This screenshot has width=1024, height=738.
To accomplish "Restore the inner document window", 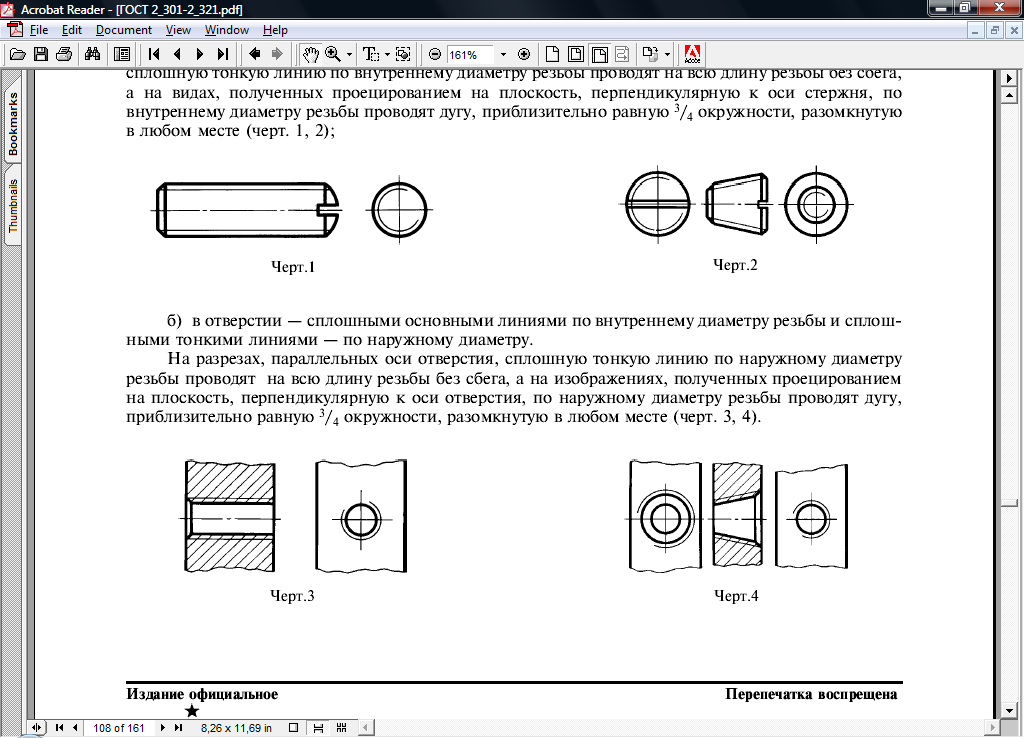I will (x=995, y=30).
